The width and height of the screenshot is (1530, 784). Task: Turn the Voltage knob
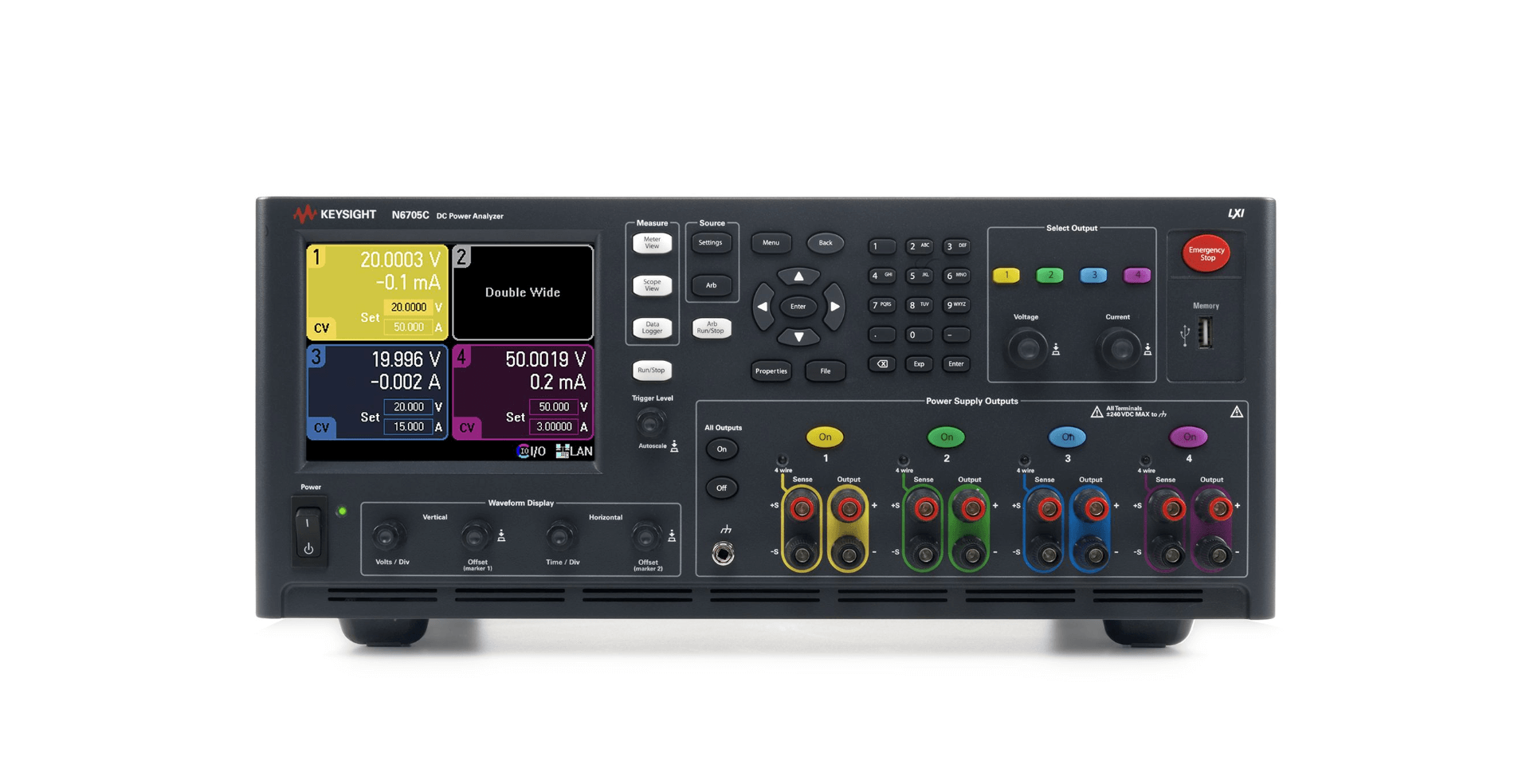click(1026, 349)
